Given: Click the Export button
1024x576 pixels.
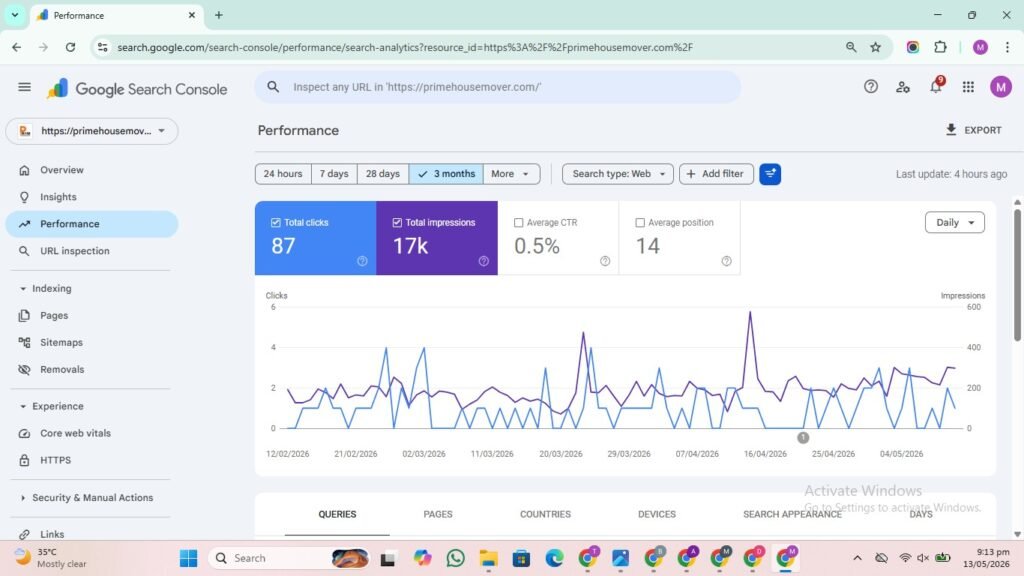Looking at the screenshot, I should tap(973, 130).
